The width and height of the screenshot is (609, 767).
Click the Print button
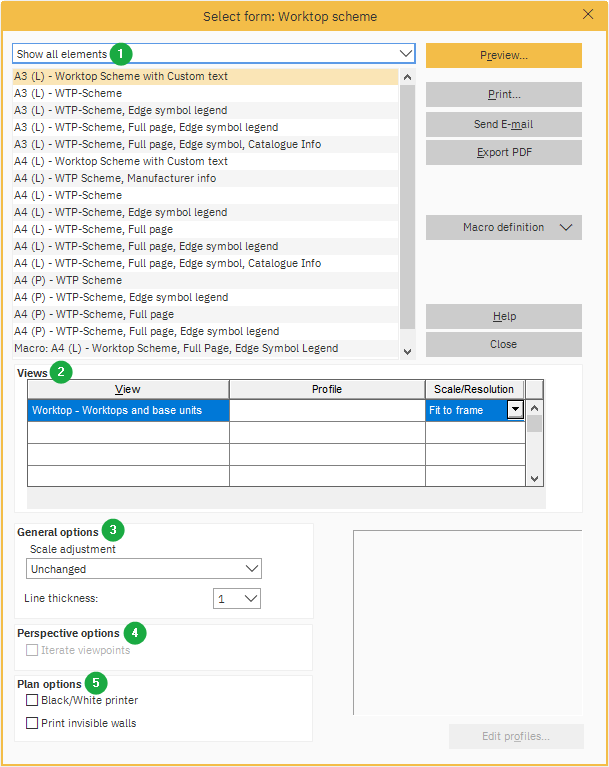503,94
